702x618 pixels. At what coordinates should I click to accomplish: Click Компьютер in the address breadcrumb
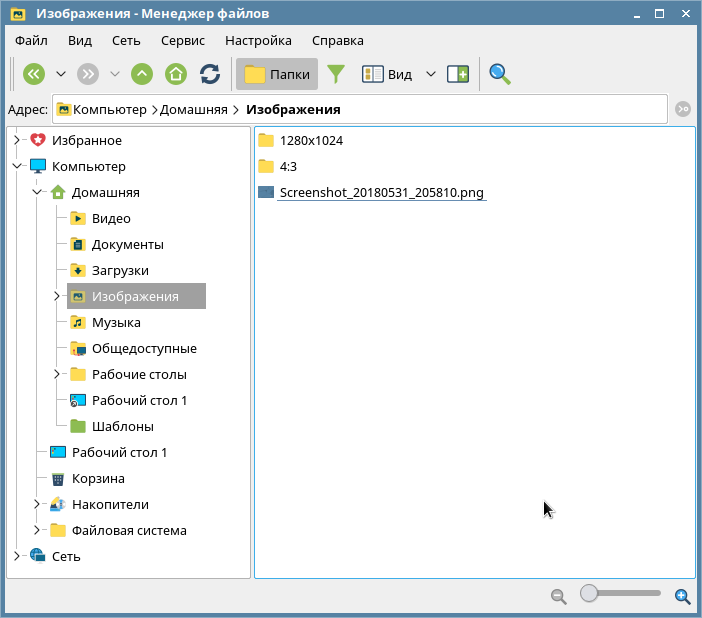pyautogui.click(x=110, y=110)
